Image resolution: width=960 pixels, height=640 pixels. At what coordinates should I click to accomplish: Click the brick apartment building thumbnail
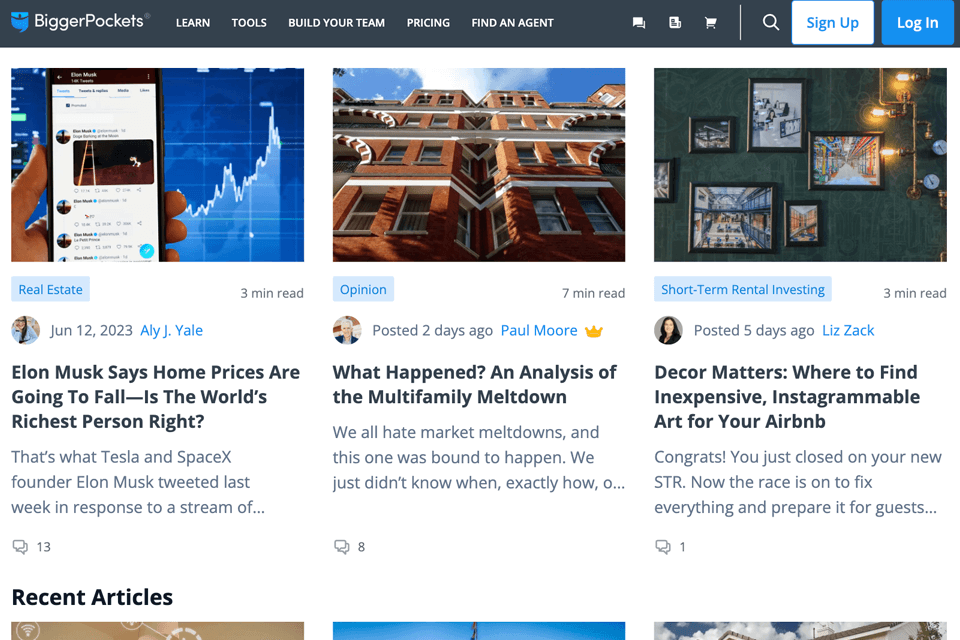pos(479,165)
